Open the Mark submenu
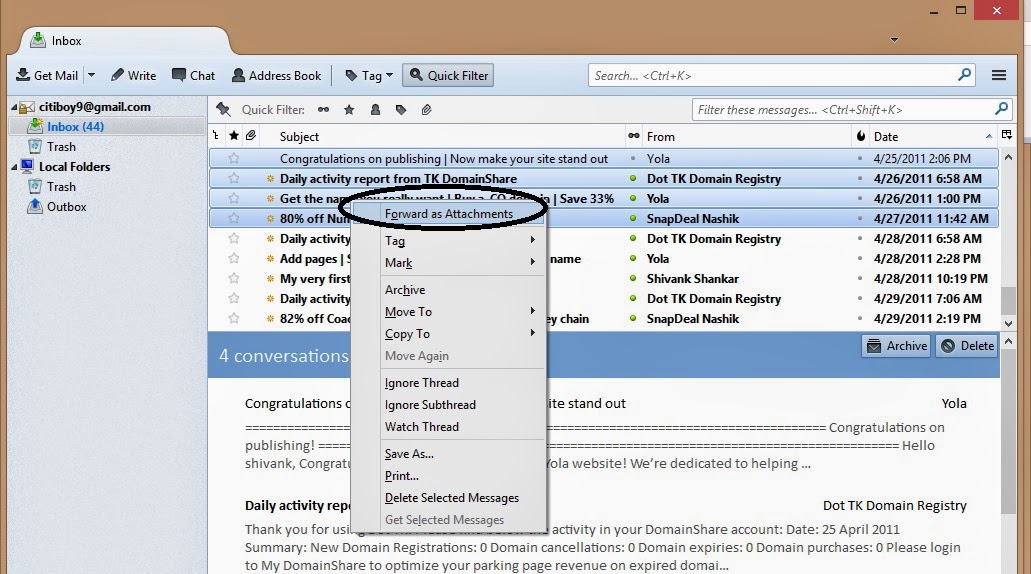The image size is (1031, 574). coord(448,262)
